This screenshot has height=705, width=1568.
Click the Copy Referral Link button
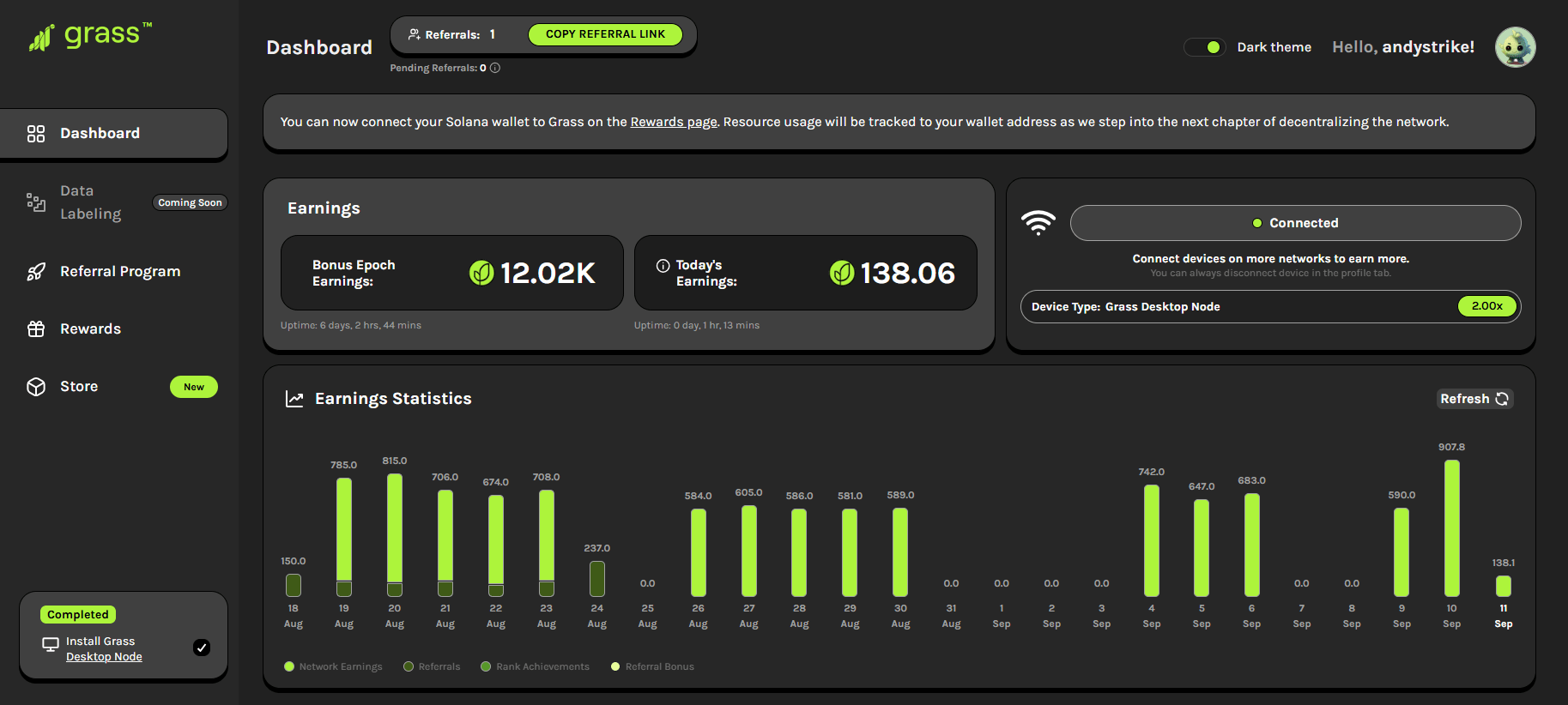[605, 34]
